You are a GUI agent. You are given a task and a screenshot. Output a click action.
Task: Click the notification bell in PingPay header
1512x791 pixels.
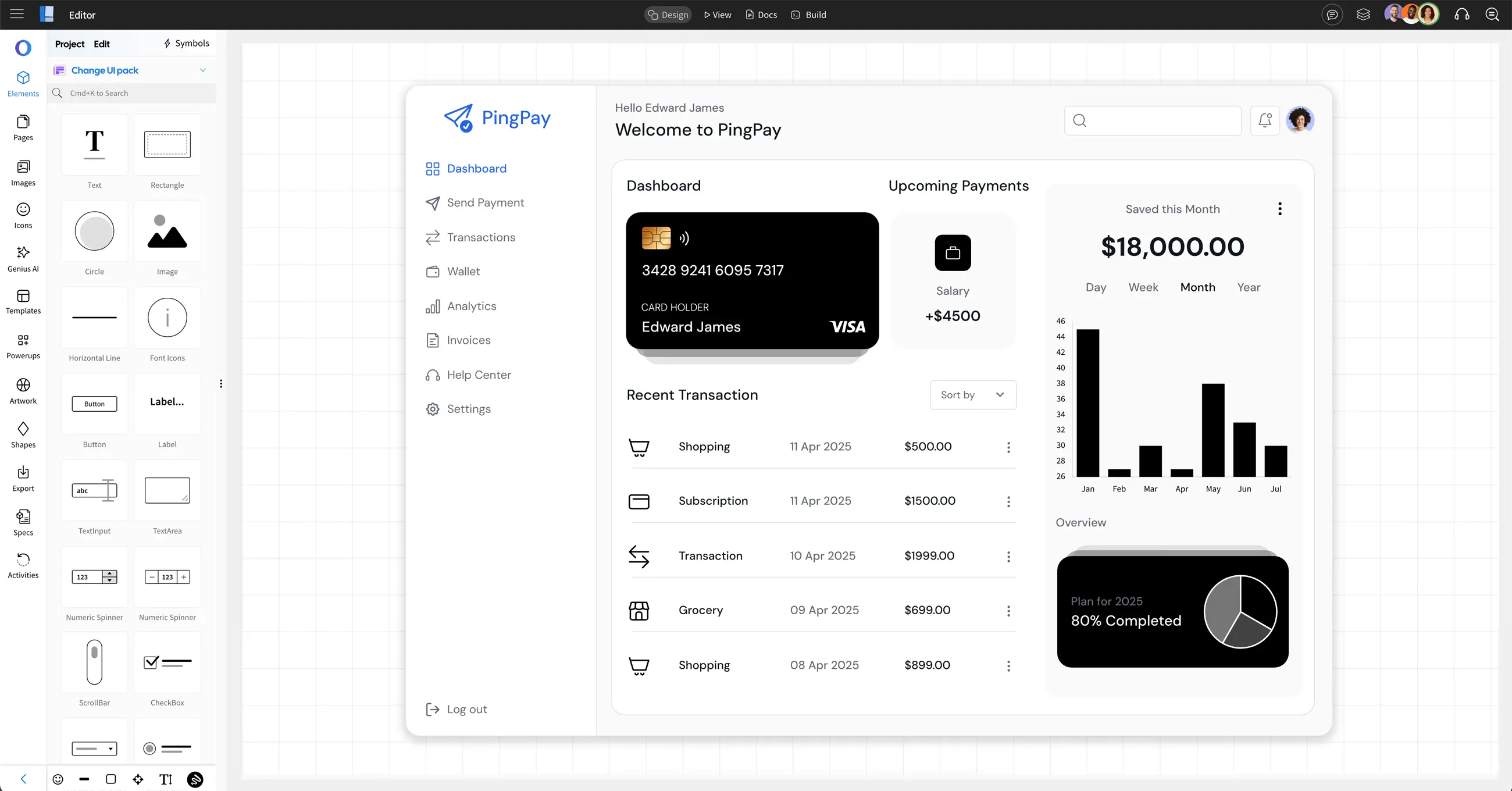point(1265,120)
